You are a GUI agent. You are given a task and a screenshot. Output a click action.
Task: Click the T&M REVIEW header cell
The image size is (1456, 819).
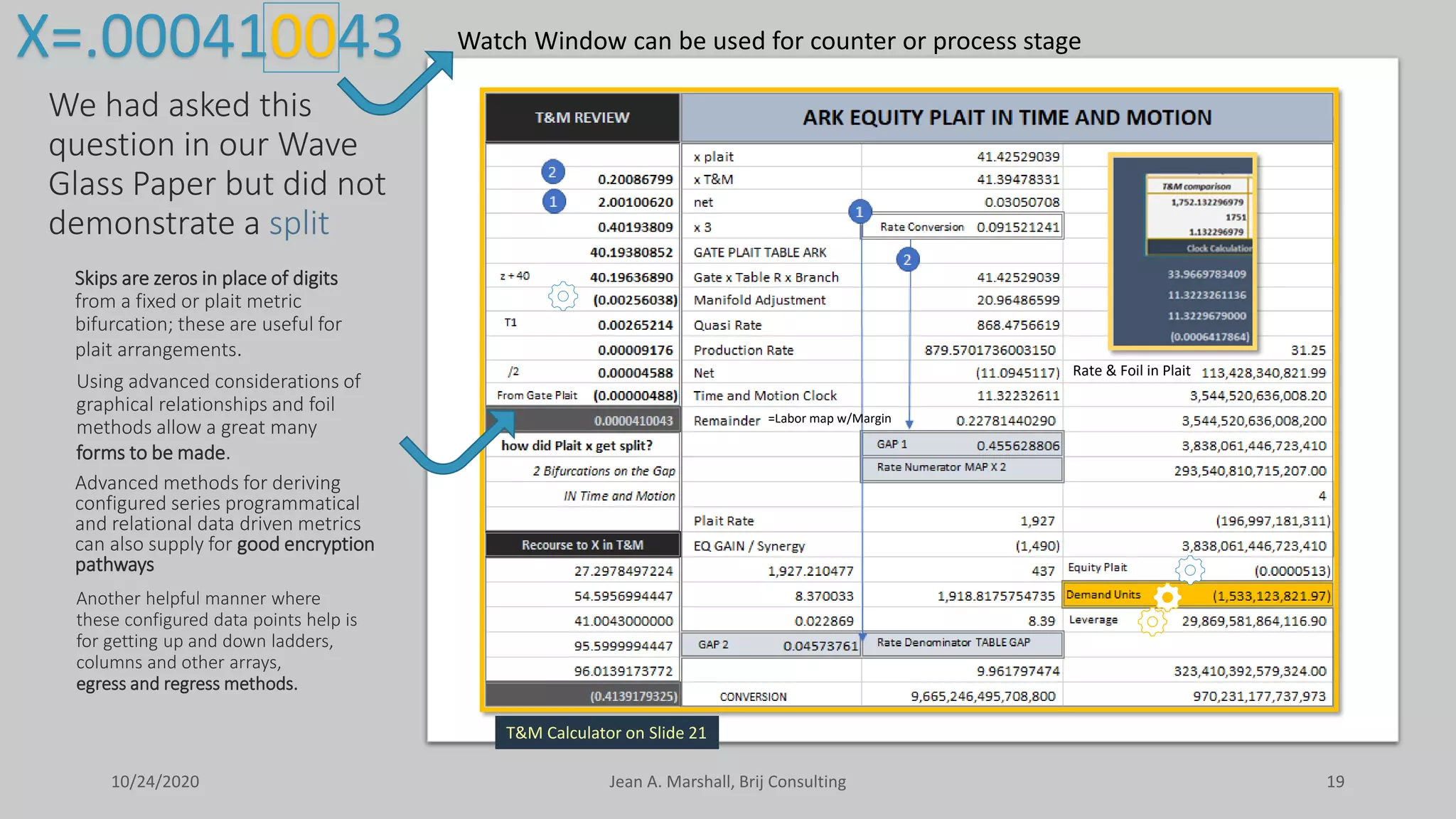point(582,118)
